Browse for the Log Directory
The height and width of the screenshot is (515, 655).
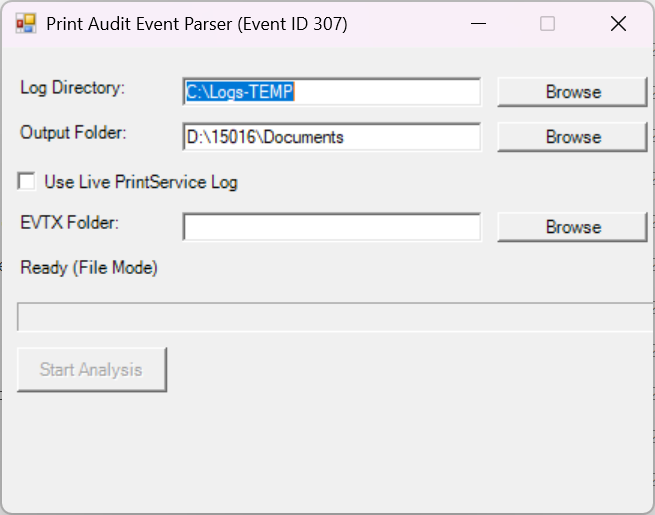click(x=572, y=92)
